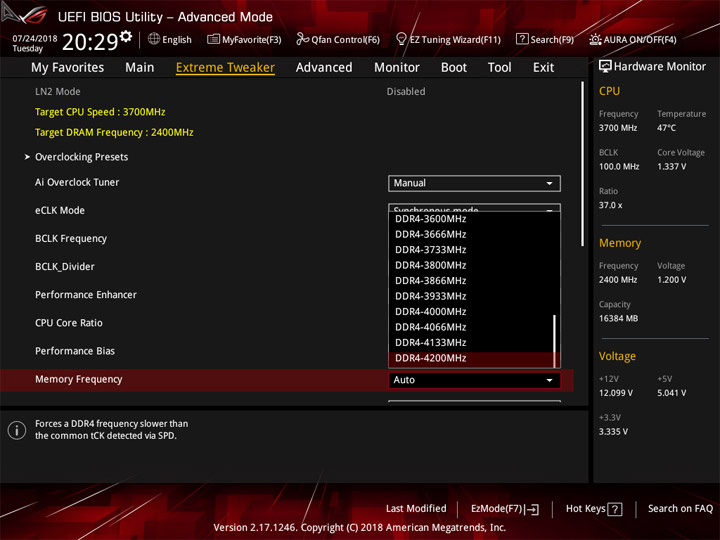720x540 pixels.
Task: Choose highlighted DDR4-4200MHz option
Action: (472, 359)
